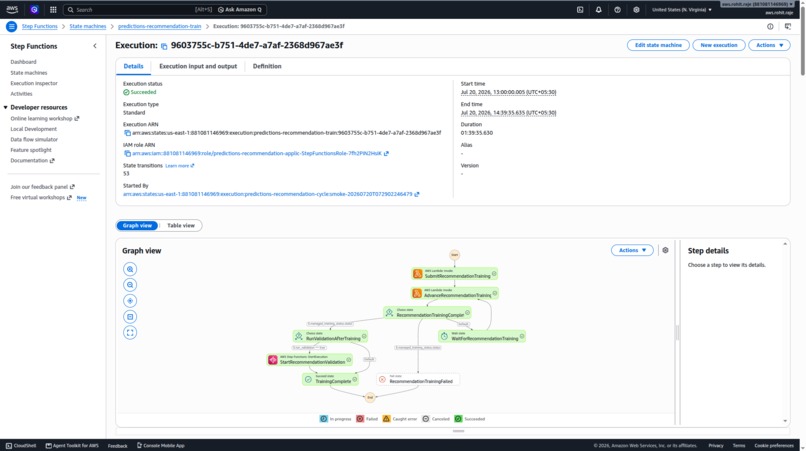
Task: Select the RunValidationAfterTraining choice state
Action: [x=330, y=336]
